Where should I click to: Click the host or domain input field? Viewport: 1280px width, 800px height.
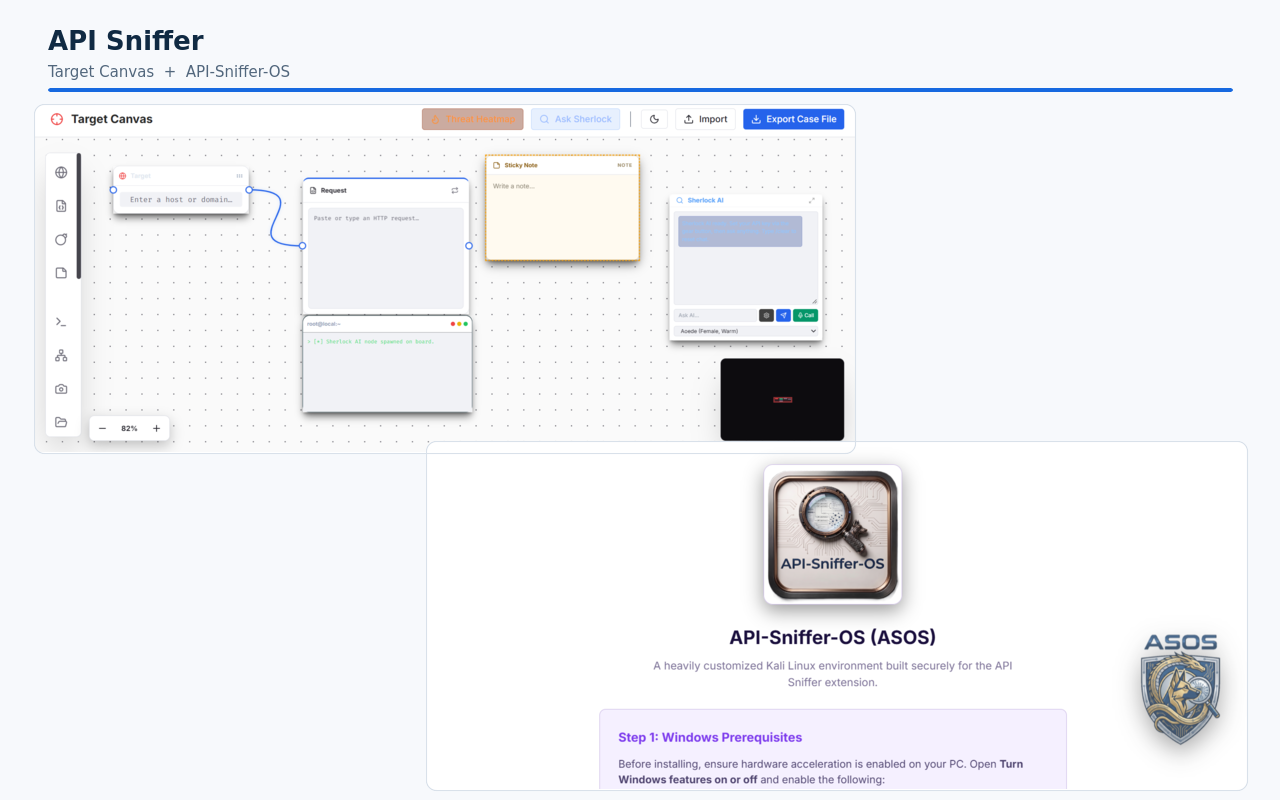click(181, 200)
